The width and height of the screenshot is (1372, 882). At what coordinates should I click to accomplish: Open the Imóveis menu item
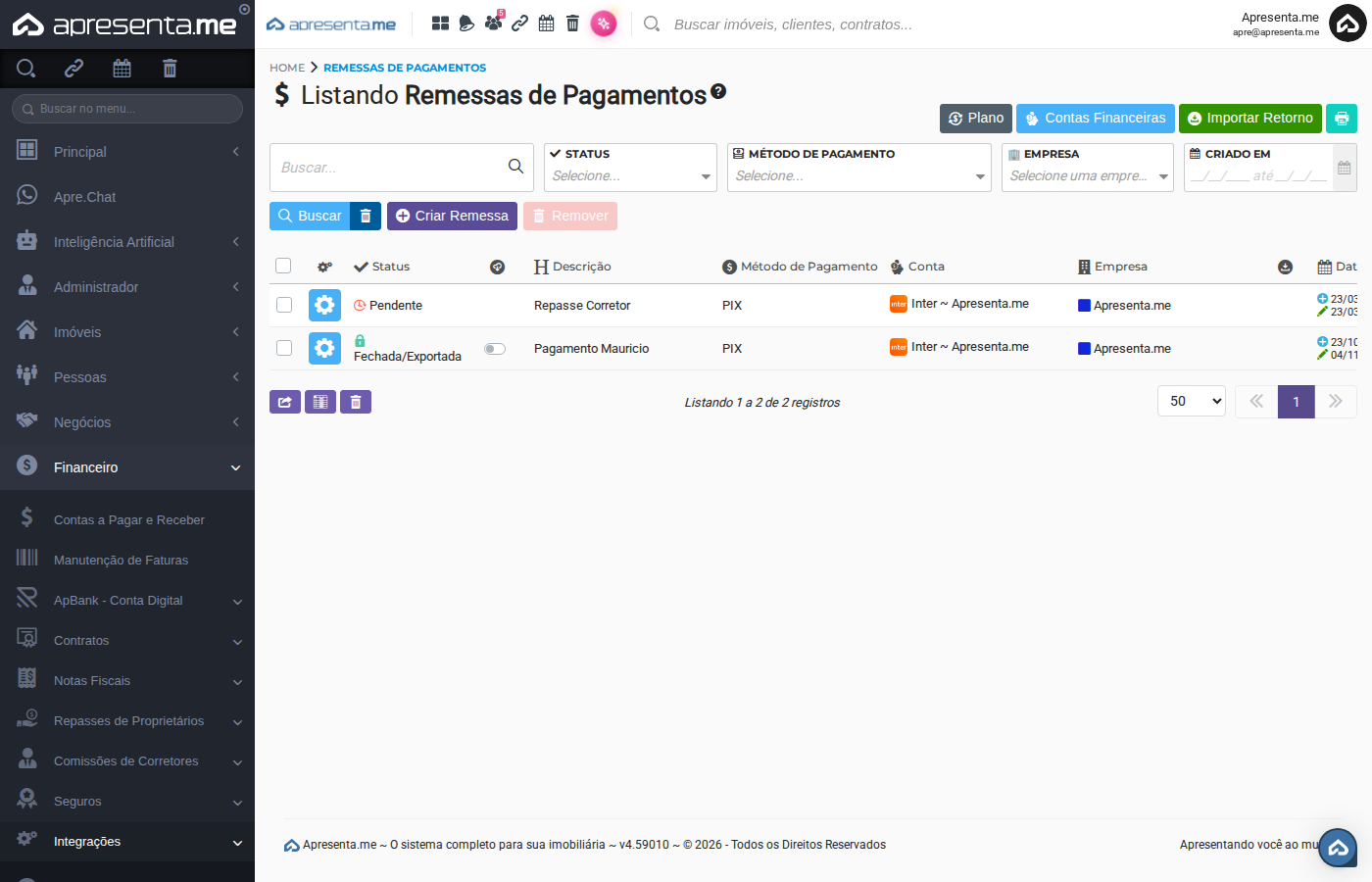[x=127, y=332]
